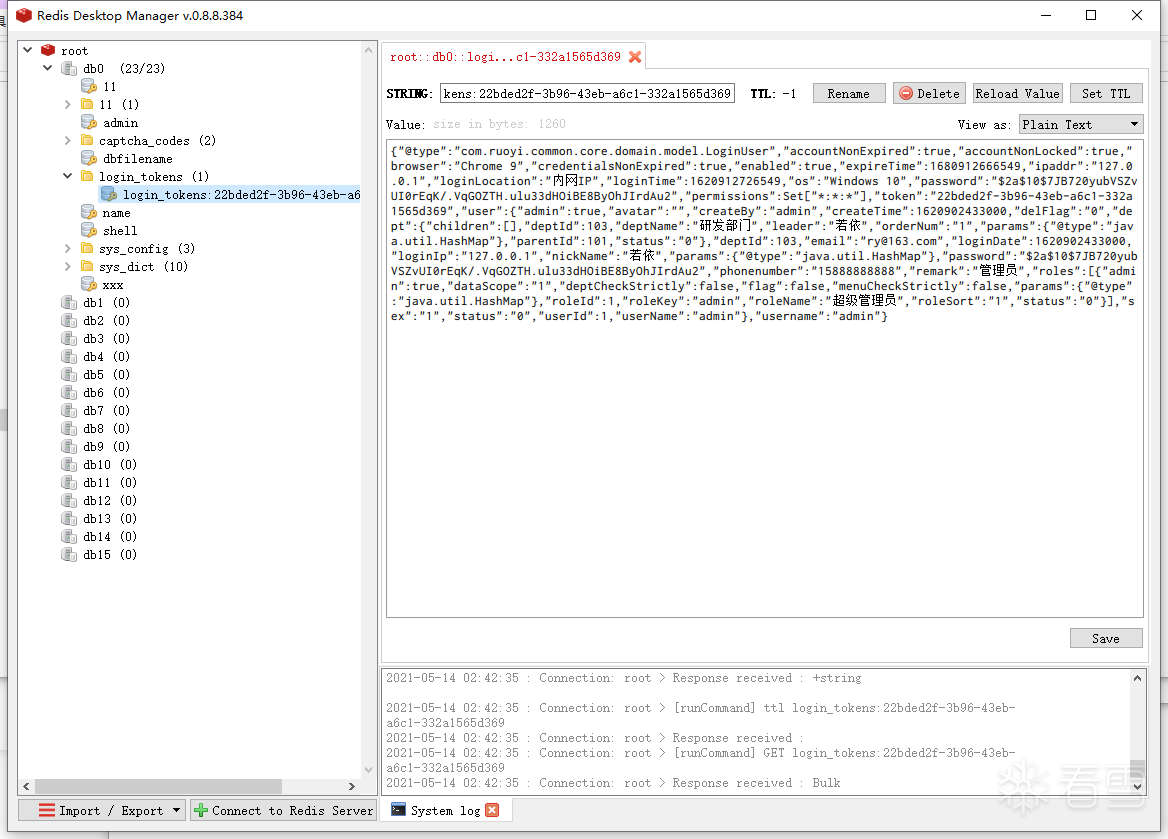The image size is (1168, 839).
Task: Click the db0 database icon
Action: 69,69
